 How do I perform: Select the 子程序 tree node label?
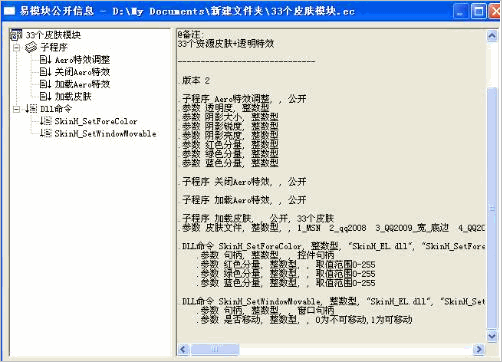coord(54,47)
